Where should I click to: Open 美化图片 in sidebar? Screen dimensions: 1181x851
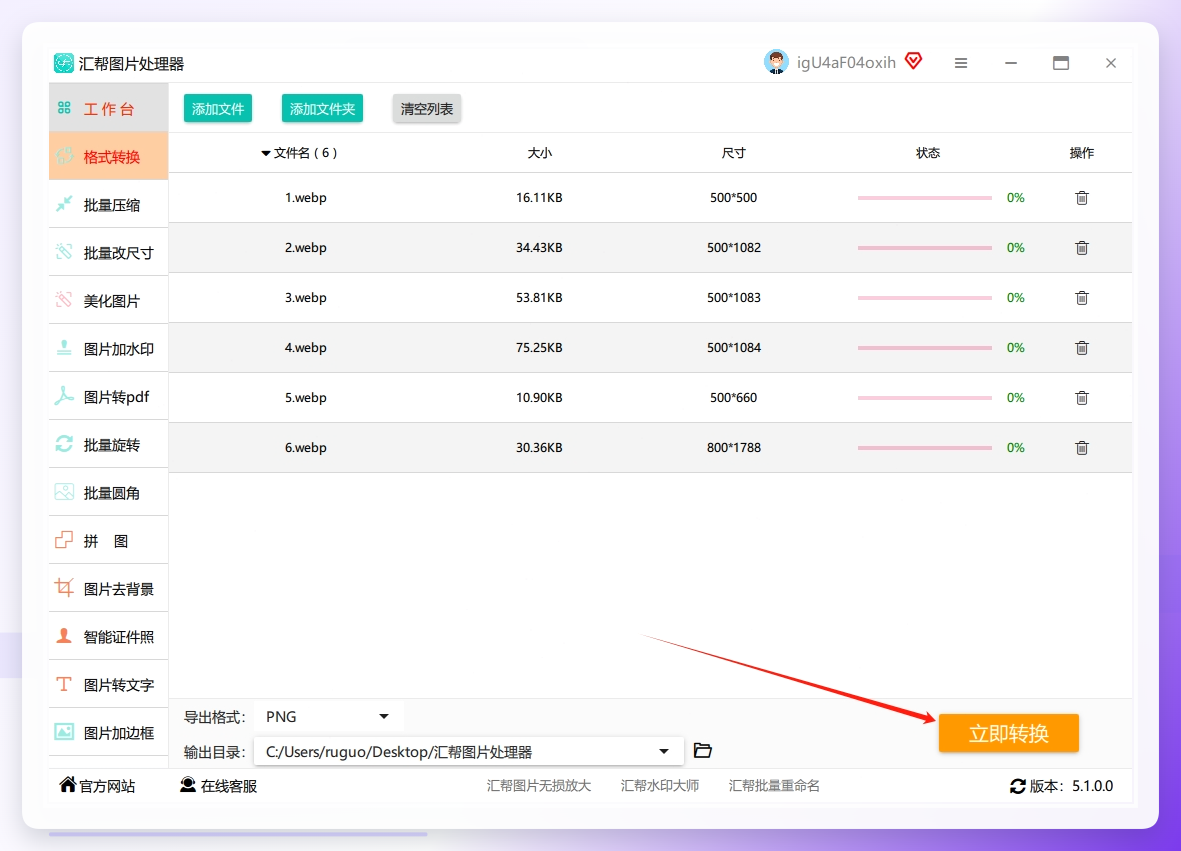pos(108,300)
